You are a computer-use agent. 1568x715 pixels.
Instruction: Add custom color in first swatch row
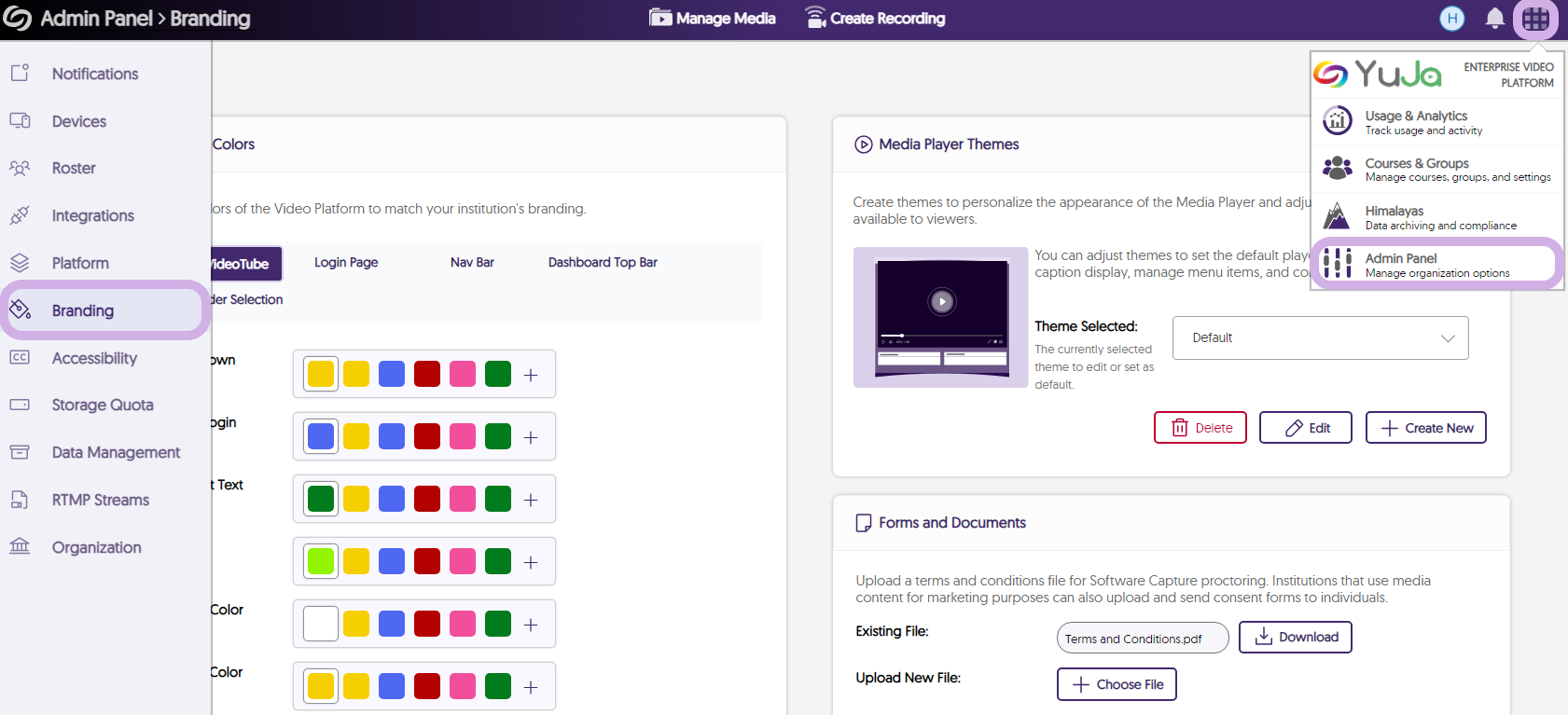coord(531,375)
